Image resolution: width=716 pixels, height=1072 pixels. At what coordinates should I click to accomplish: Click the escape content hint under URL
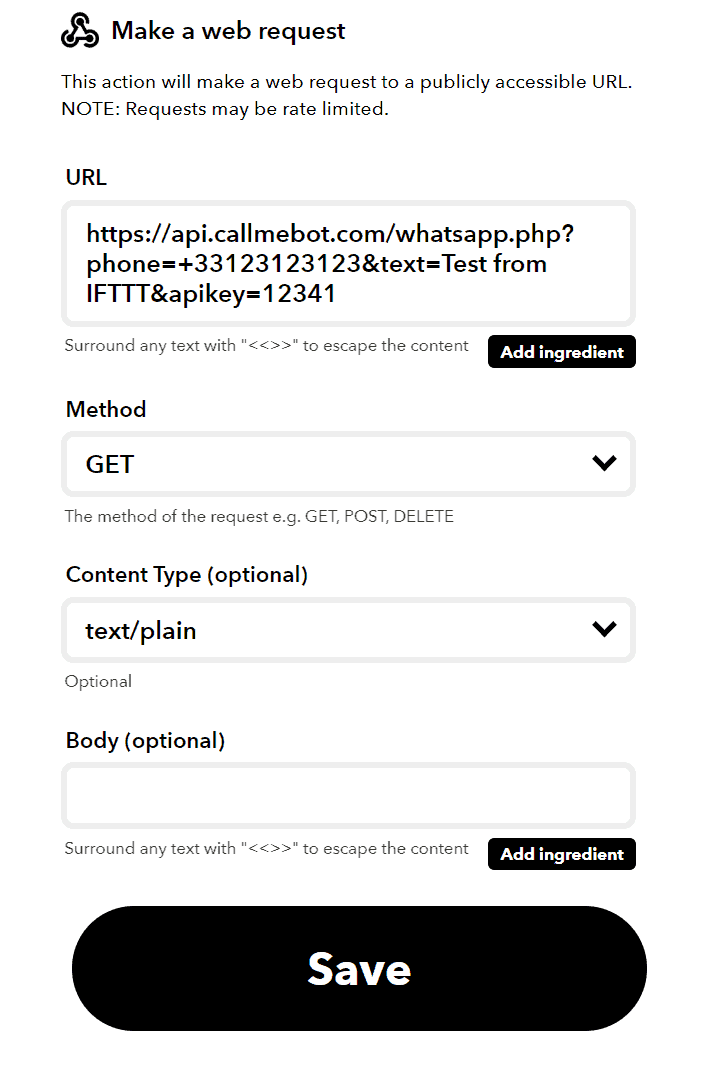pyautogui.click(x=267, y=345)
